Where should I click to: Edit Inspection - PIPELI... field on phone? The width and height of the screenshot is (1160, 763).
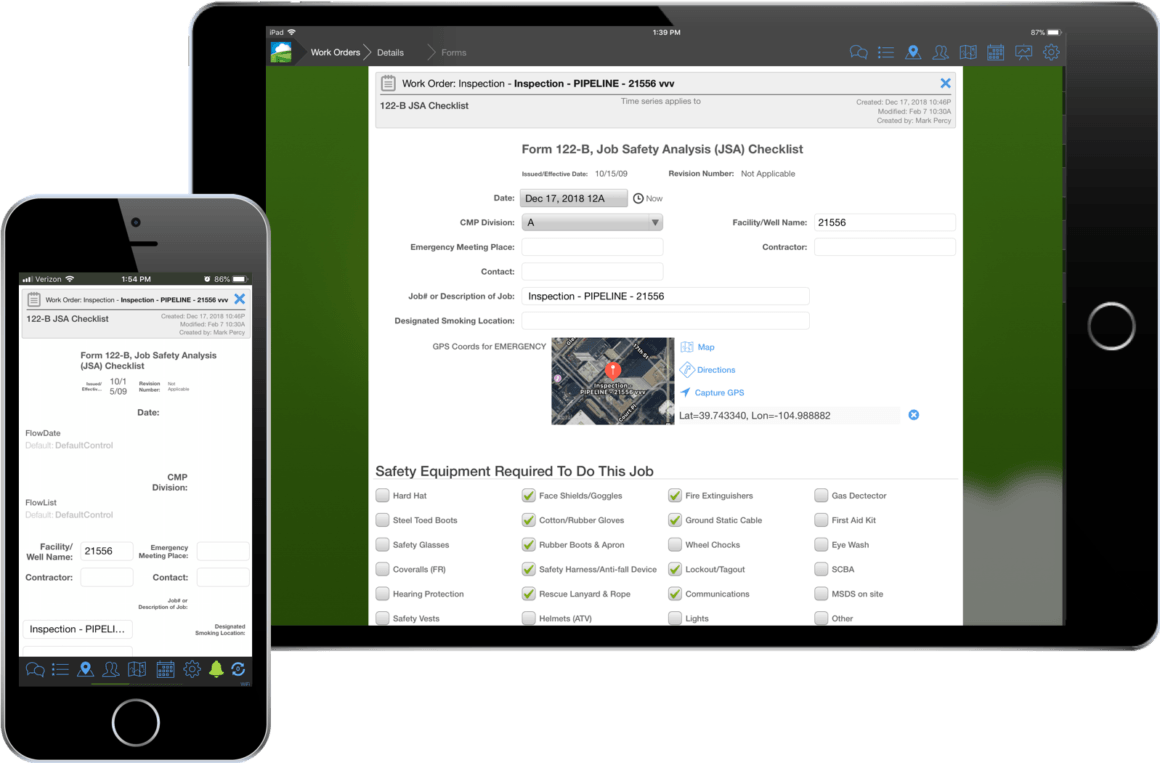click(78, 629)
